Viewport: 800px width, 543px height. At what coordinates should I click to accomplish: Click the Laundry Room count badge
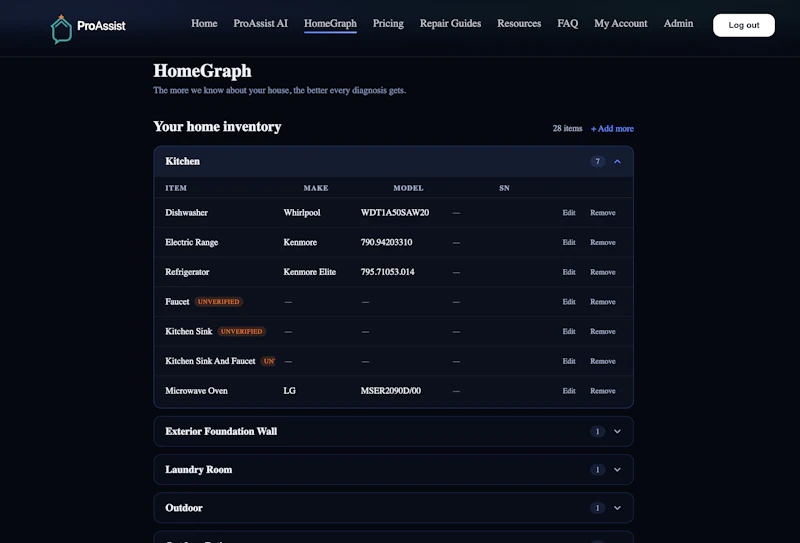click(597, 470)
